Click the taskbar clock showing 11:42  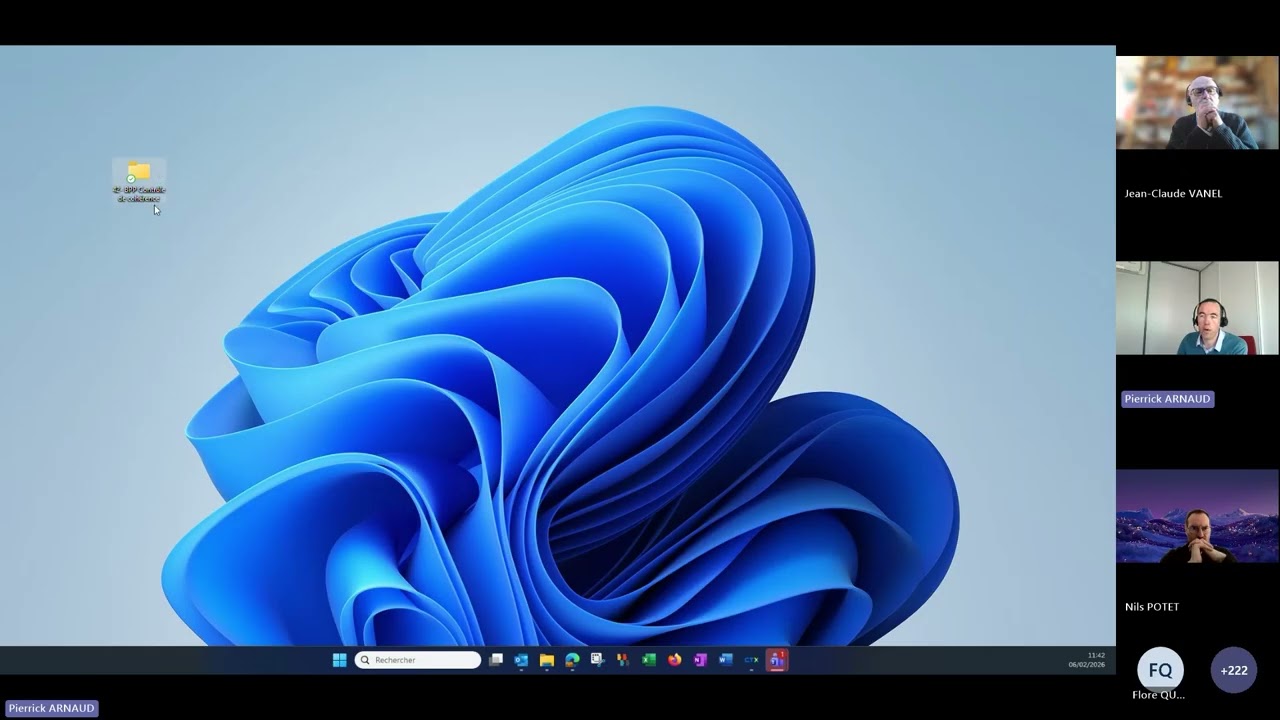tap(1086, 660)
